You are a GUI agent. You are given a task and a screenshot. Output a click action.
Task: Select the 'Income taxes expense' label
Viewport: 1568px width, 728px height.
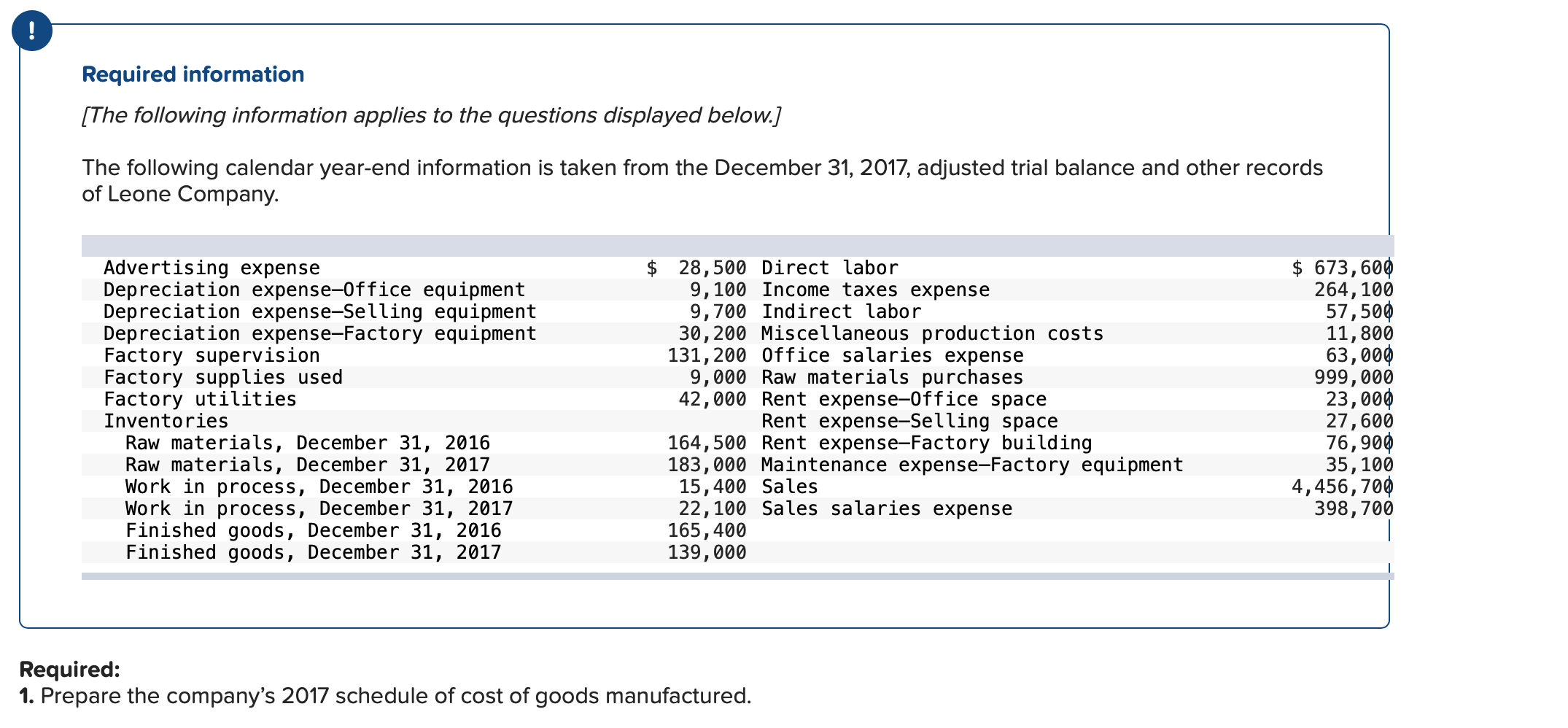pyautogui.click(x=876, y=290)
